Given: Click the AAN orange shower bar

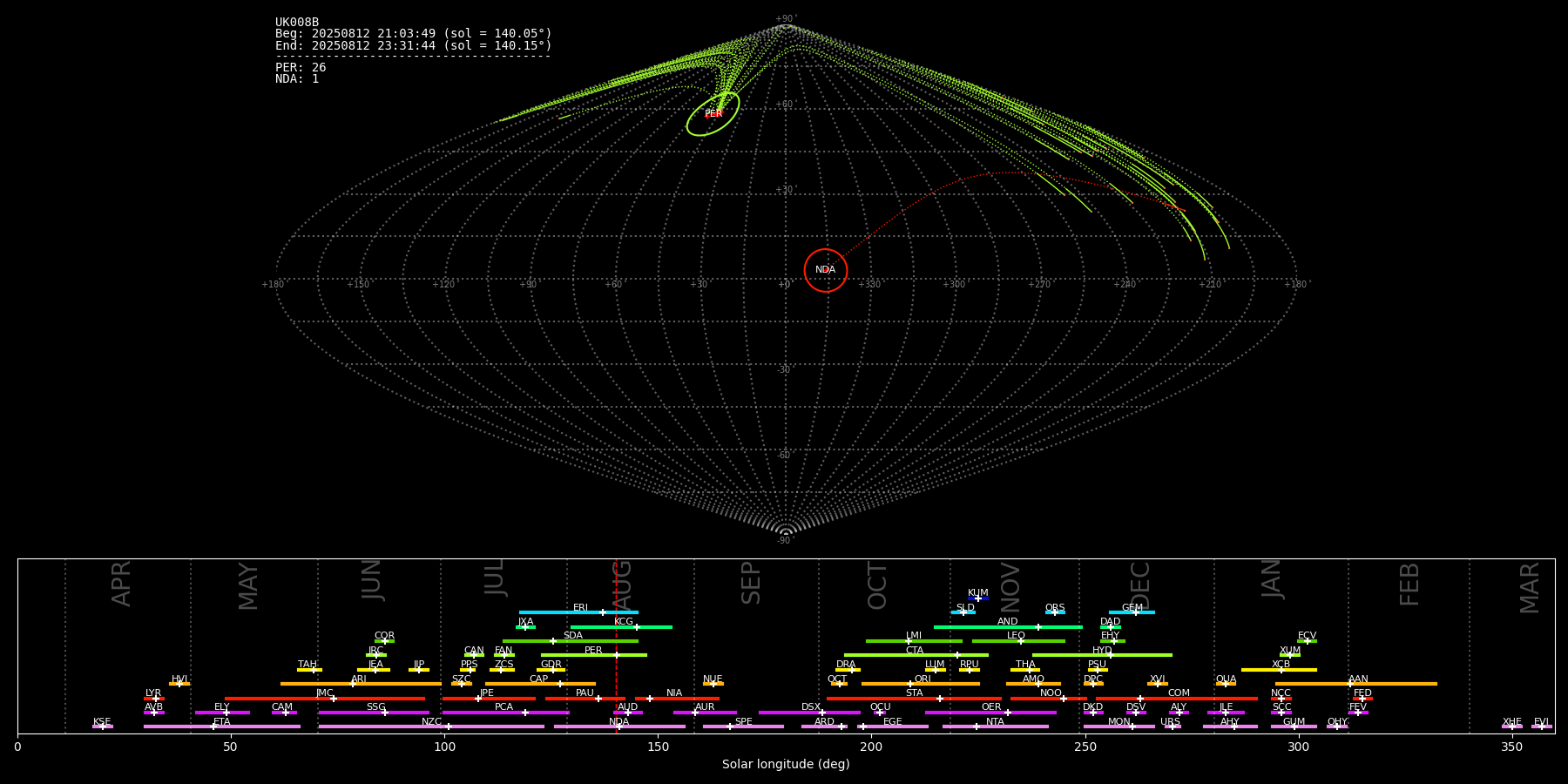Looking at the screenshot, I should (x=1356, y=684).
